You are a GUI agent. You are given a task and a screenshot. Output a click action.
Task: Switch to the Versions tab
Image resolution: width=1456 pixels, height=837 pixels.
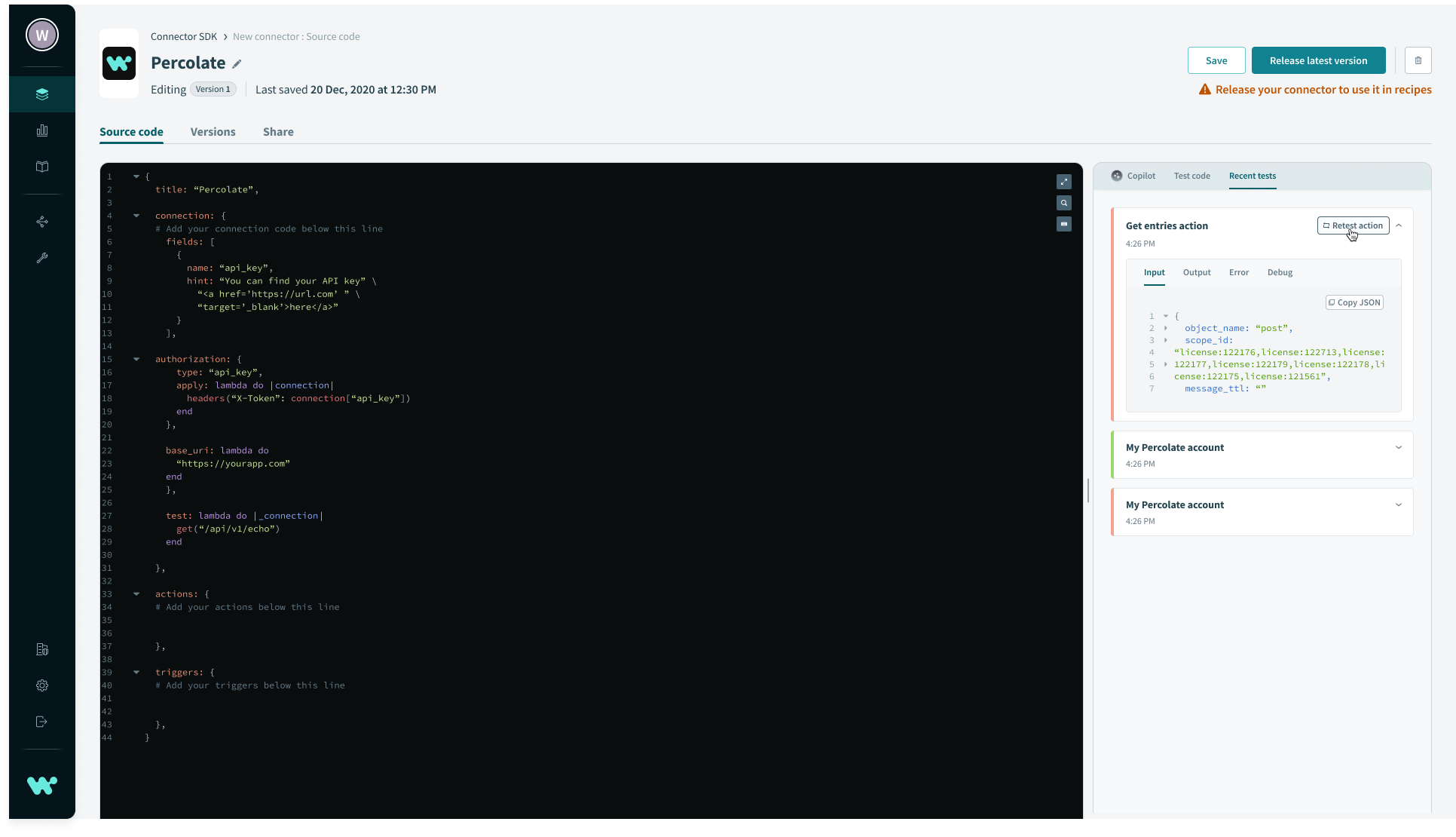213,132
